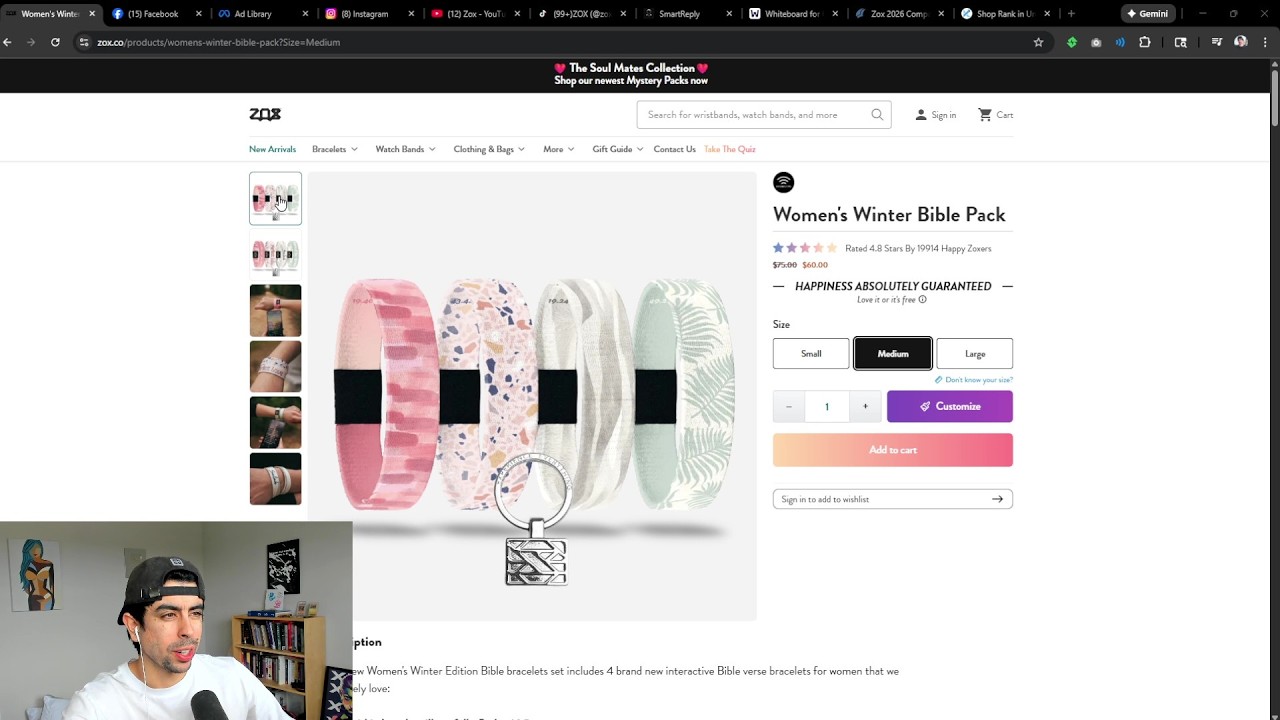Increase quantity with the plus button
The height and width of the screenshot is (720, 1280).
(865, 406)
